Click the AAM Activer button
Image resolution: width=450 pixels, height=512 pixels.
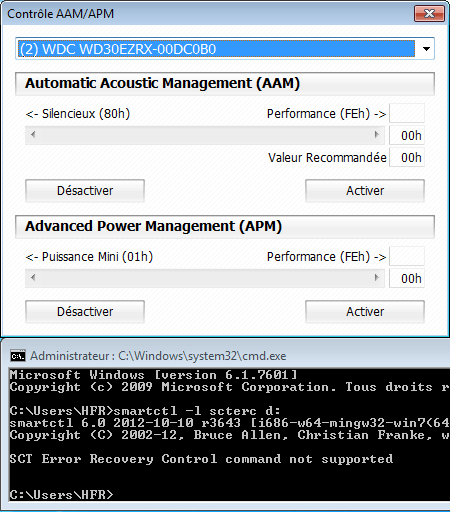pos(365,191)
